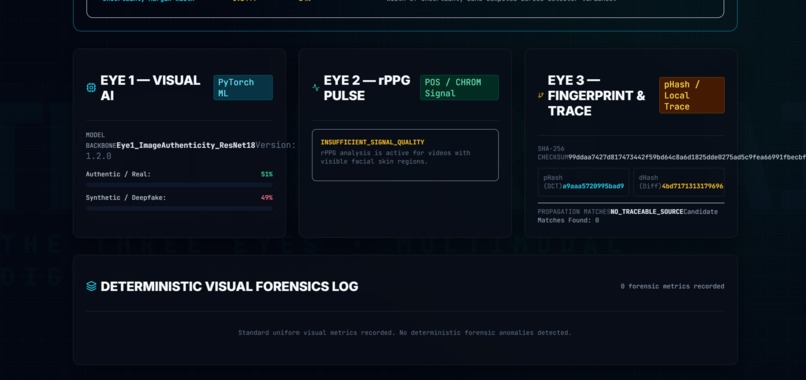Click the Authentic / Real label
806x380 pixels.
(x=118, y=174)
